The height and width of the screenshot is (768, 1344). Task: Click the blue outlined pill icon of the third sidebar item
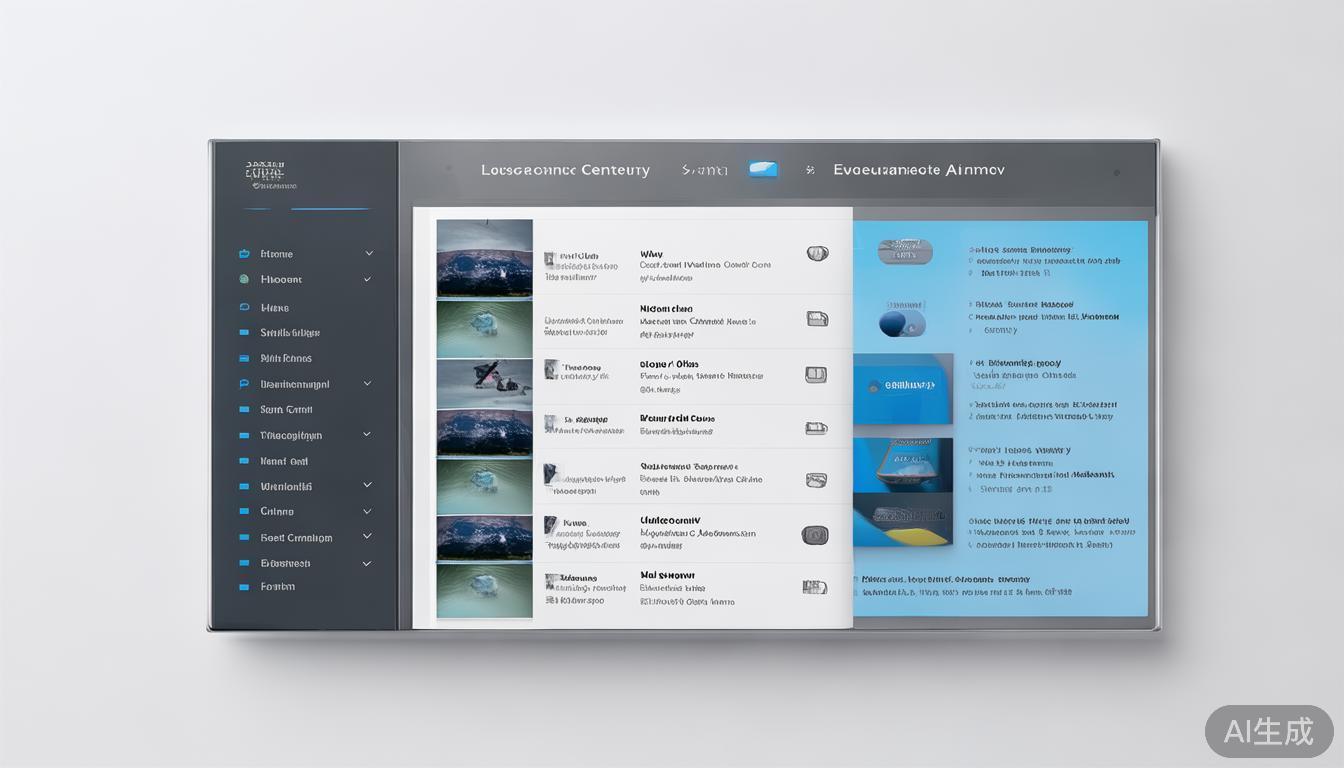tap(244, 308)
